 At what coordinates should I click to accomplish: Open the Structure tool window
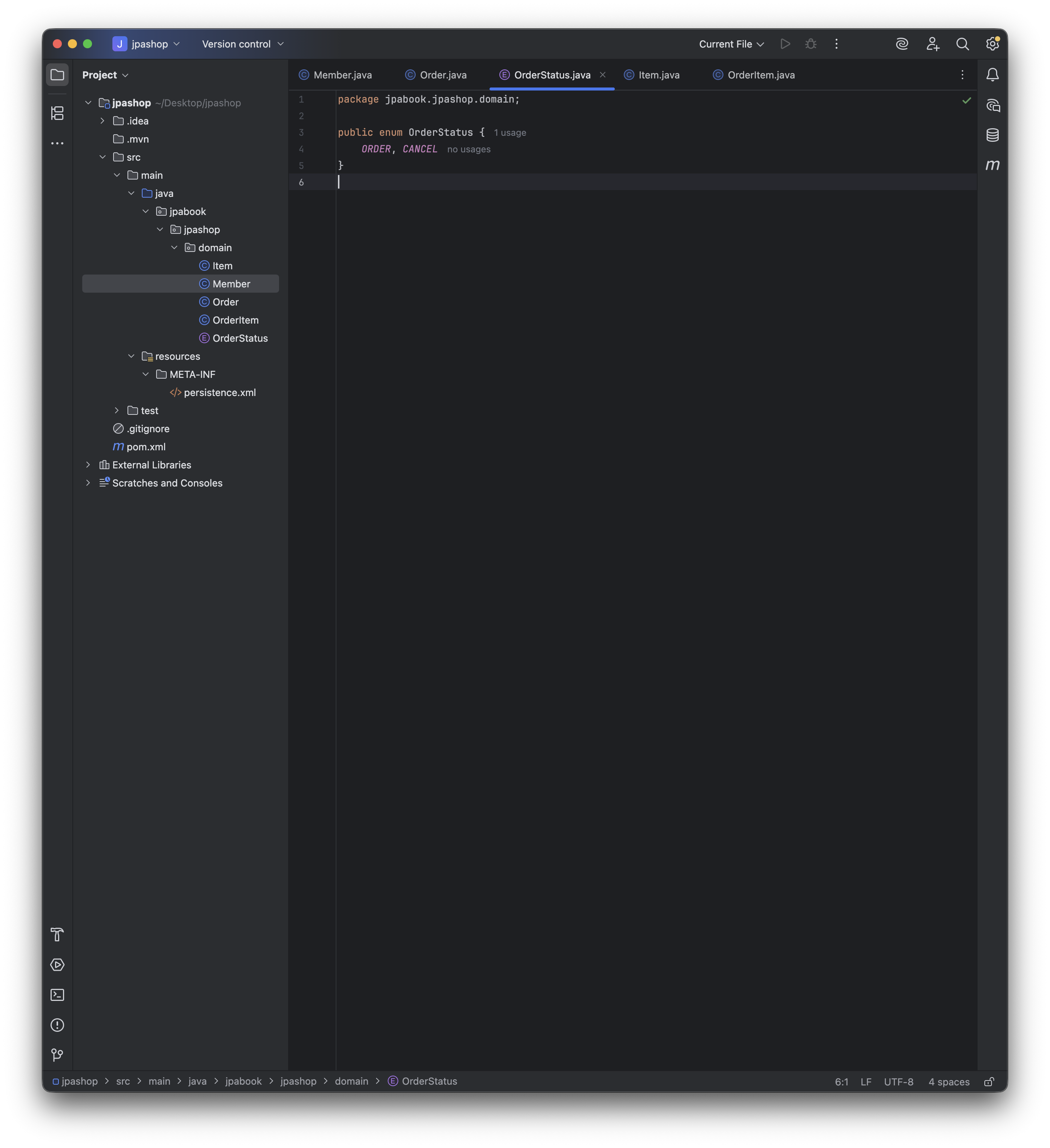click(57, 113)
